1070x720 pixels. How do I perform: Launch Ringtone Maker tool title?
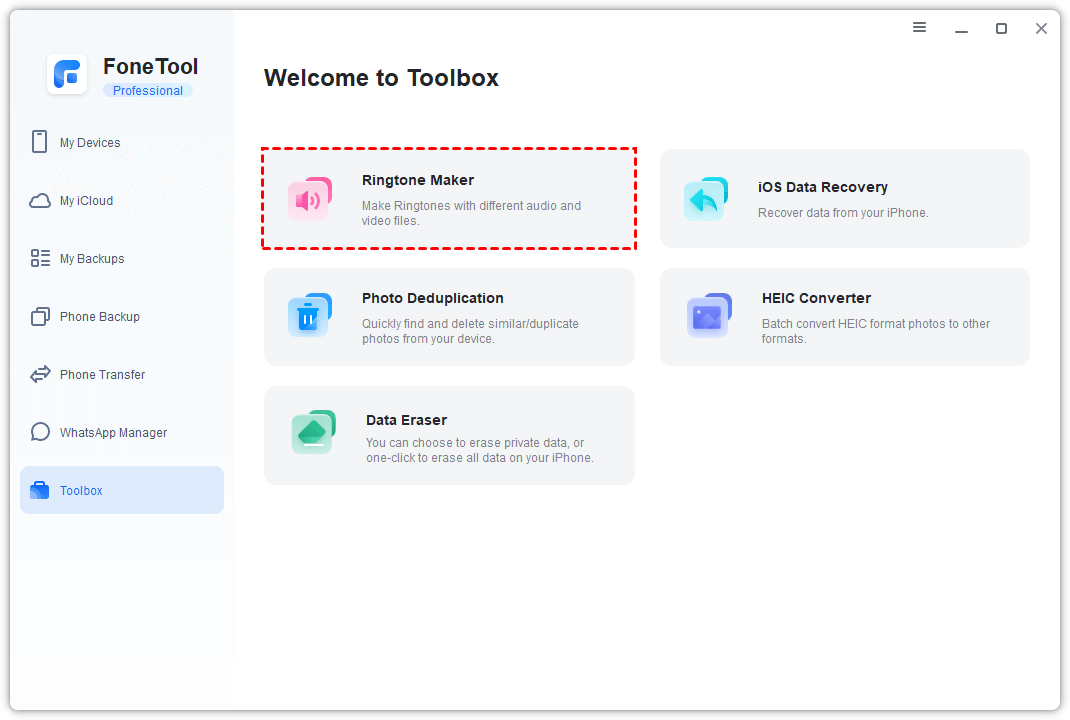[418, 180]
